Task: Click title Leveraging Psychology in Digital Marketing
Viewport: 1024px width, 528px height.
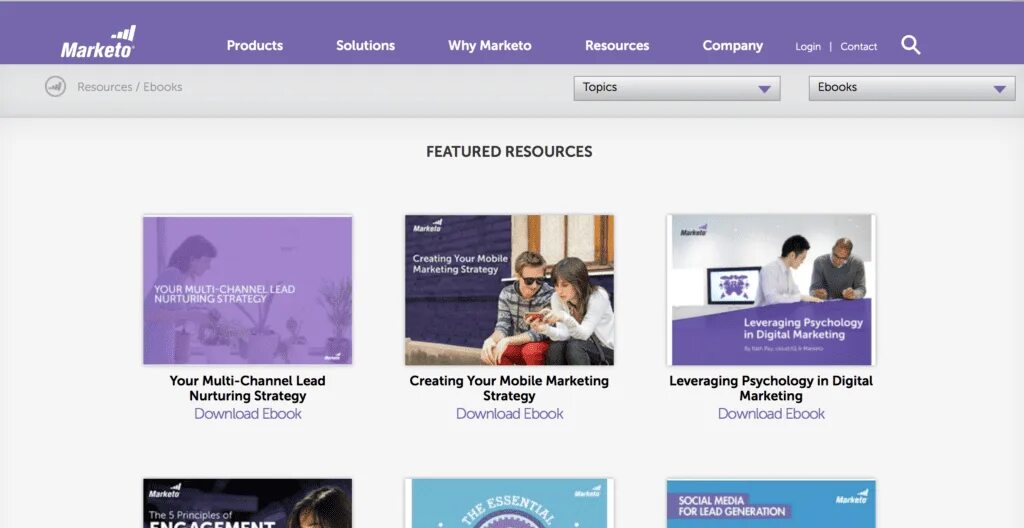Action: click(x=771, y=388)
